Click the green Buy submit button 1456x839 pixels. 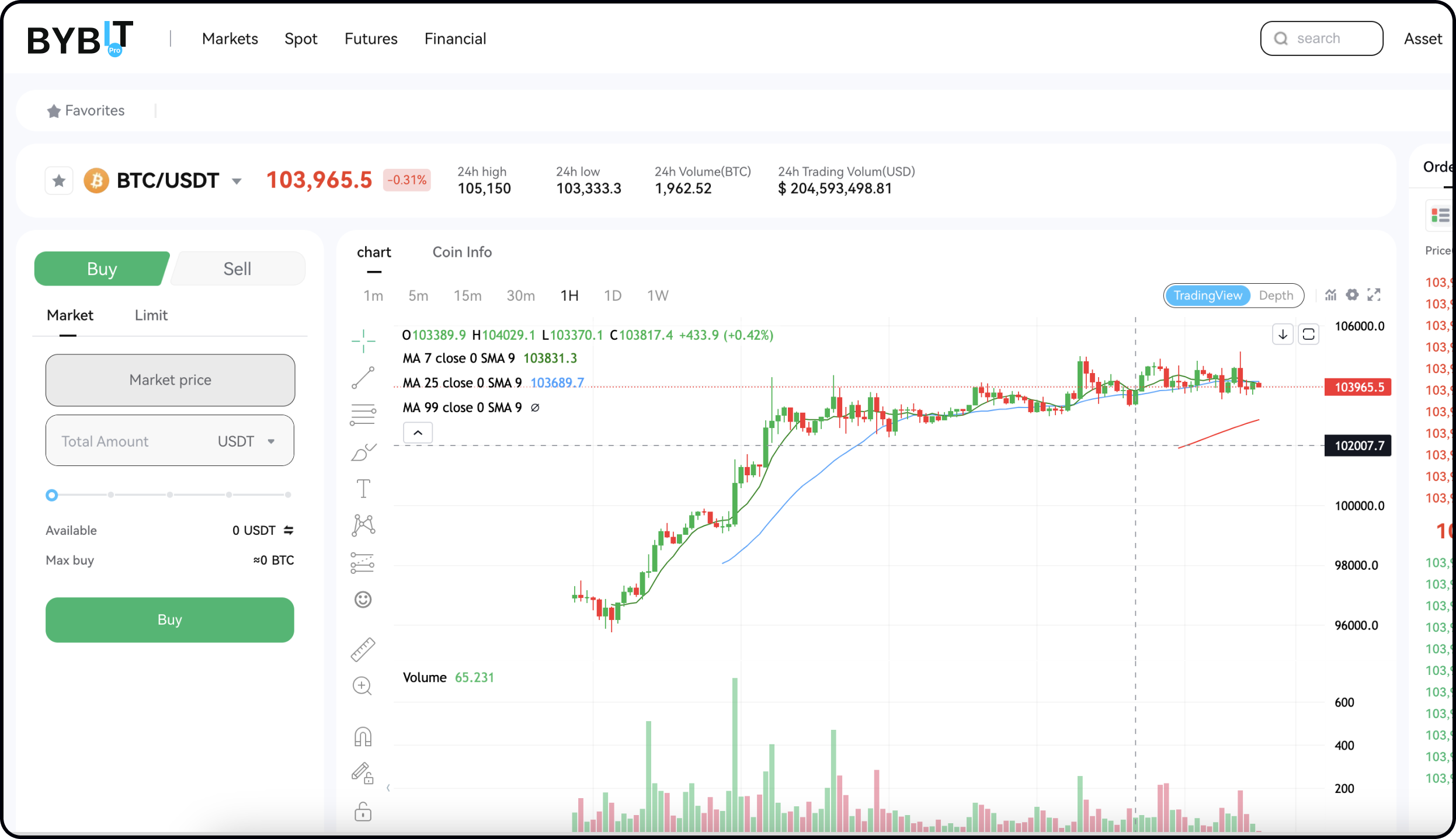170,619
